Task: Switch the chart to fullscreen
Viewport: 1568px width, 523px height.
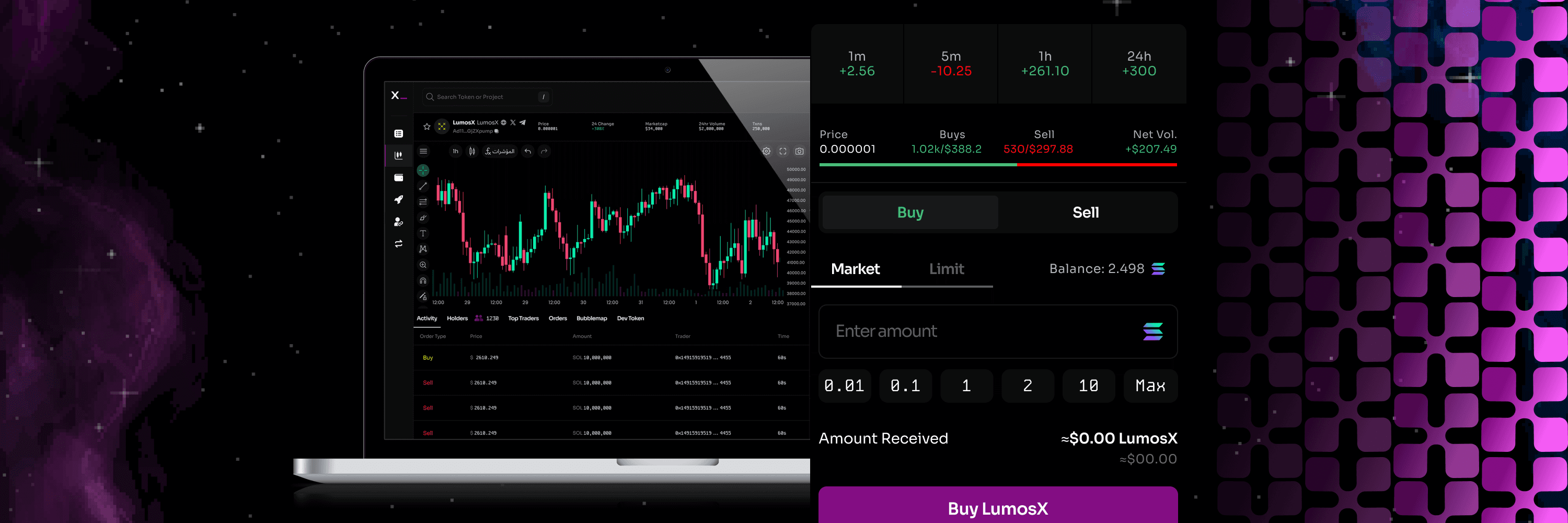Action: [x=783, y=151]
